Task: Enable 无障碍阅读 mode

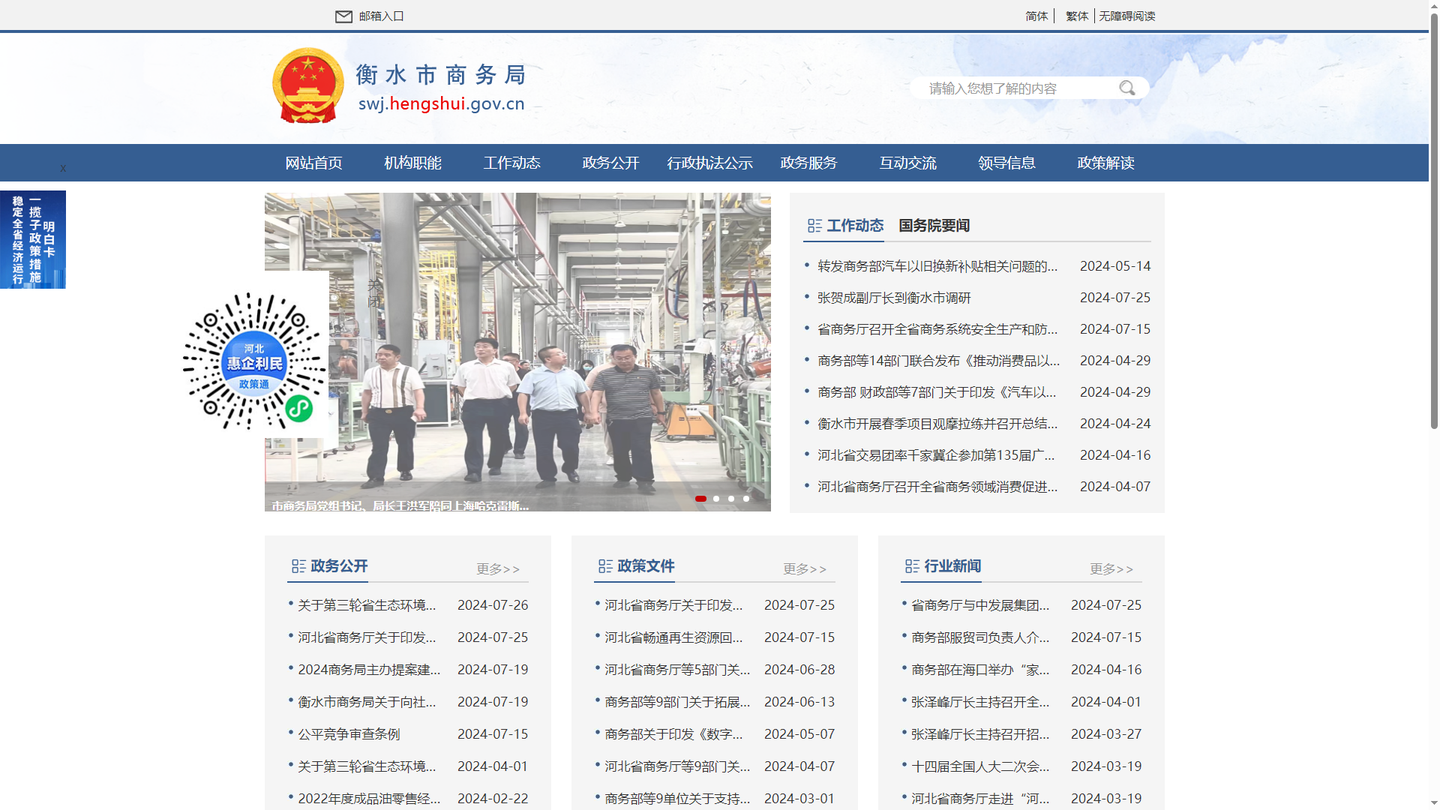Action: (1127, 16)
